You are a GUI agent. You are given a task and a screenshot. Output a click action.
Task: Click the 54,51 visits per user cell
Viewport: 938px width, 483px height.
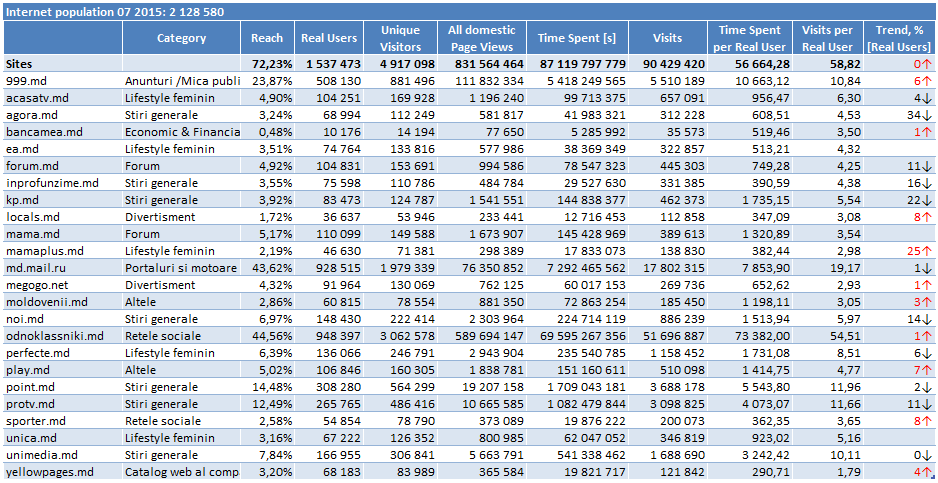[x=829, y=336]
